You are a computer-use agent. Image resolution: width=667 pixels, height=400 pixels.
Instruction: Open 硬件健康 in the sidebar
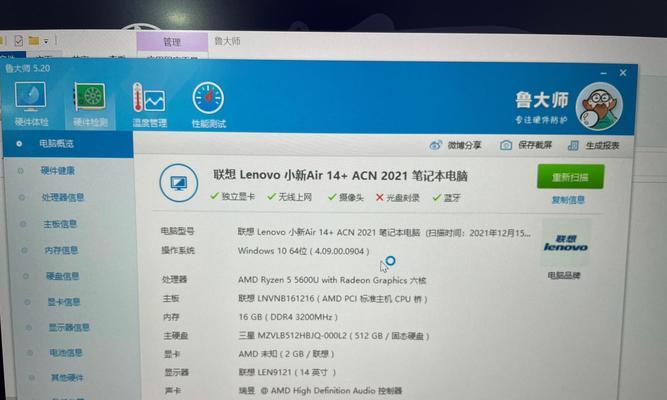click(x=57, y=171)
